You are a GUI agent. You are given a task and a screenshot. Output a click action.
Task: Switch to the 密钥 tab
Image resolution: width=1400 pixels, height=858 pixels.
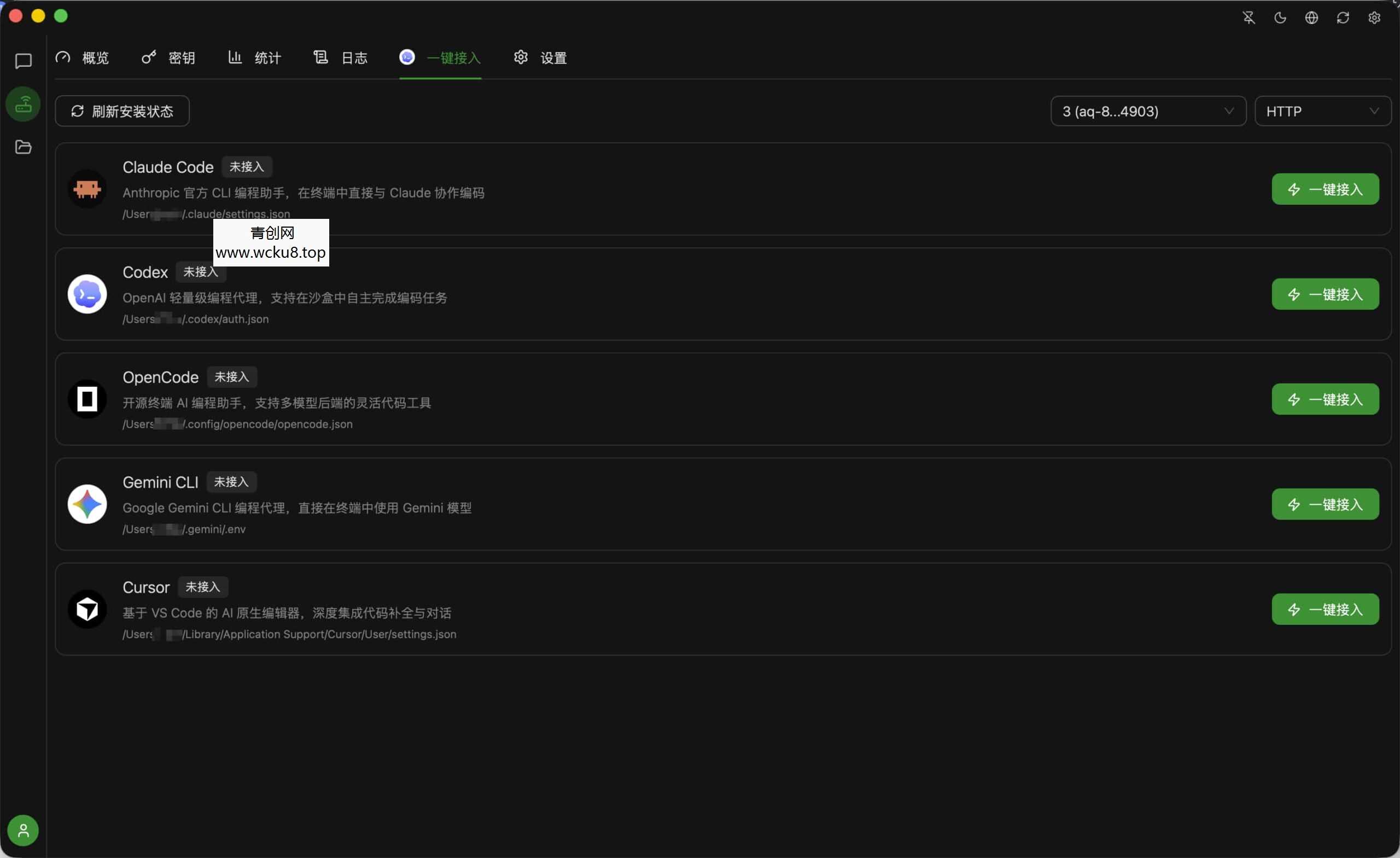[169, 57]
